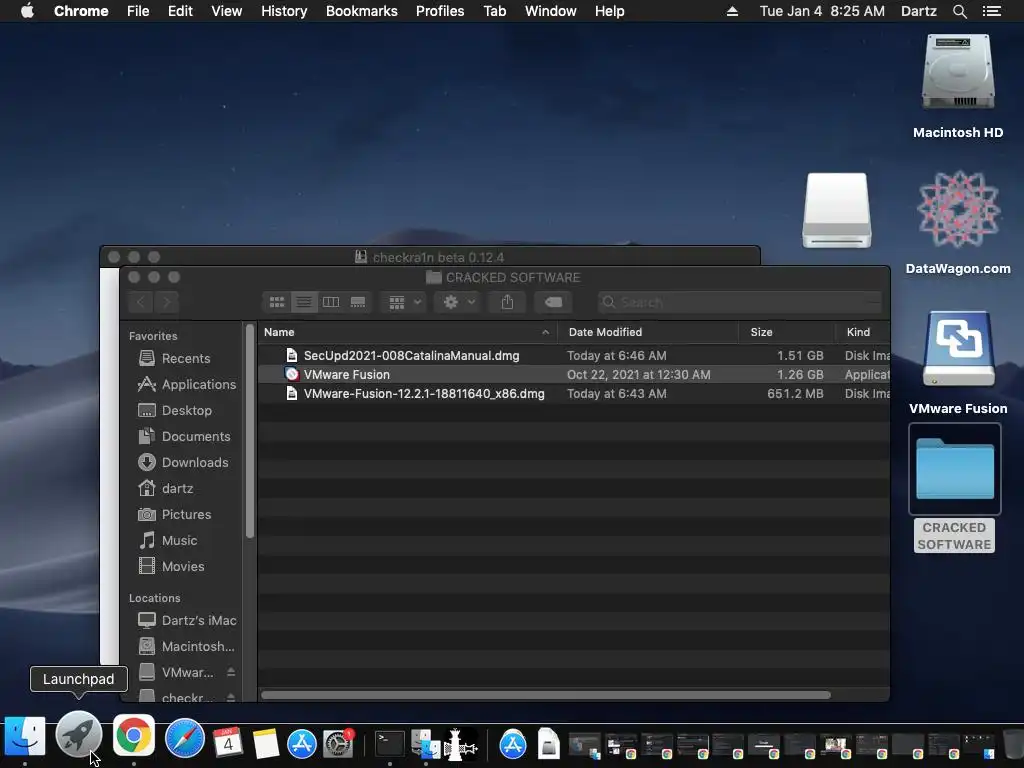Open checkra1n chess icon in the Dock
The width and height of the screenshot is (1024, 768).
(460, 743)
